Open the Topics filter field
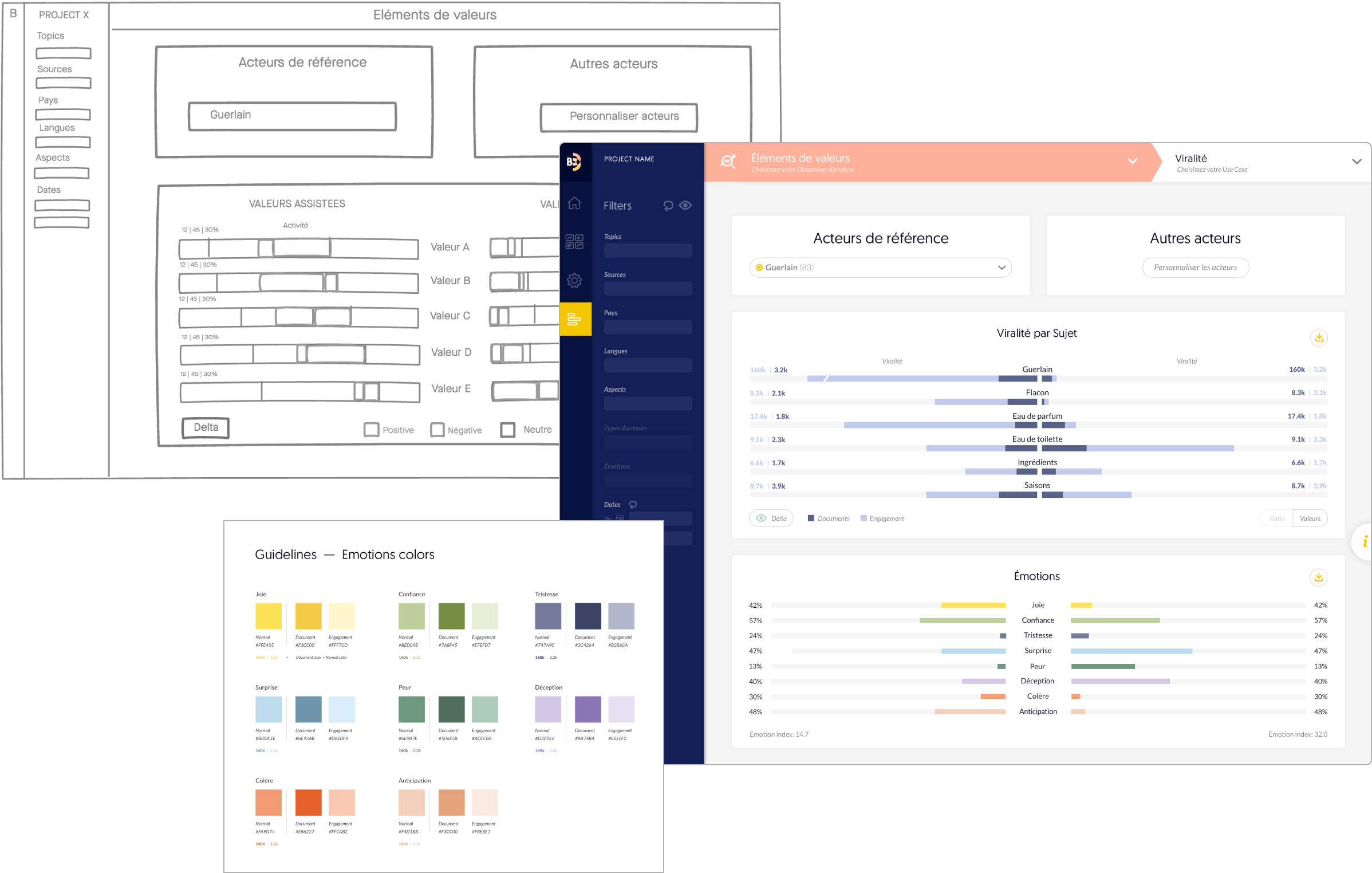Viewport: 1372px width, 873px height. [648, 250]
